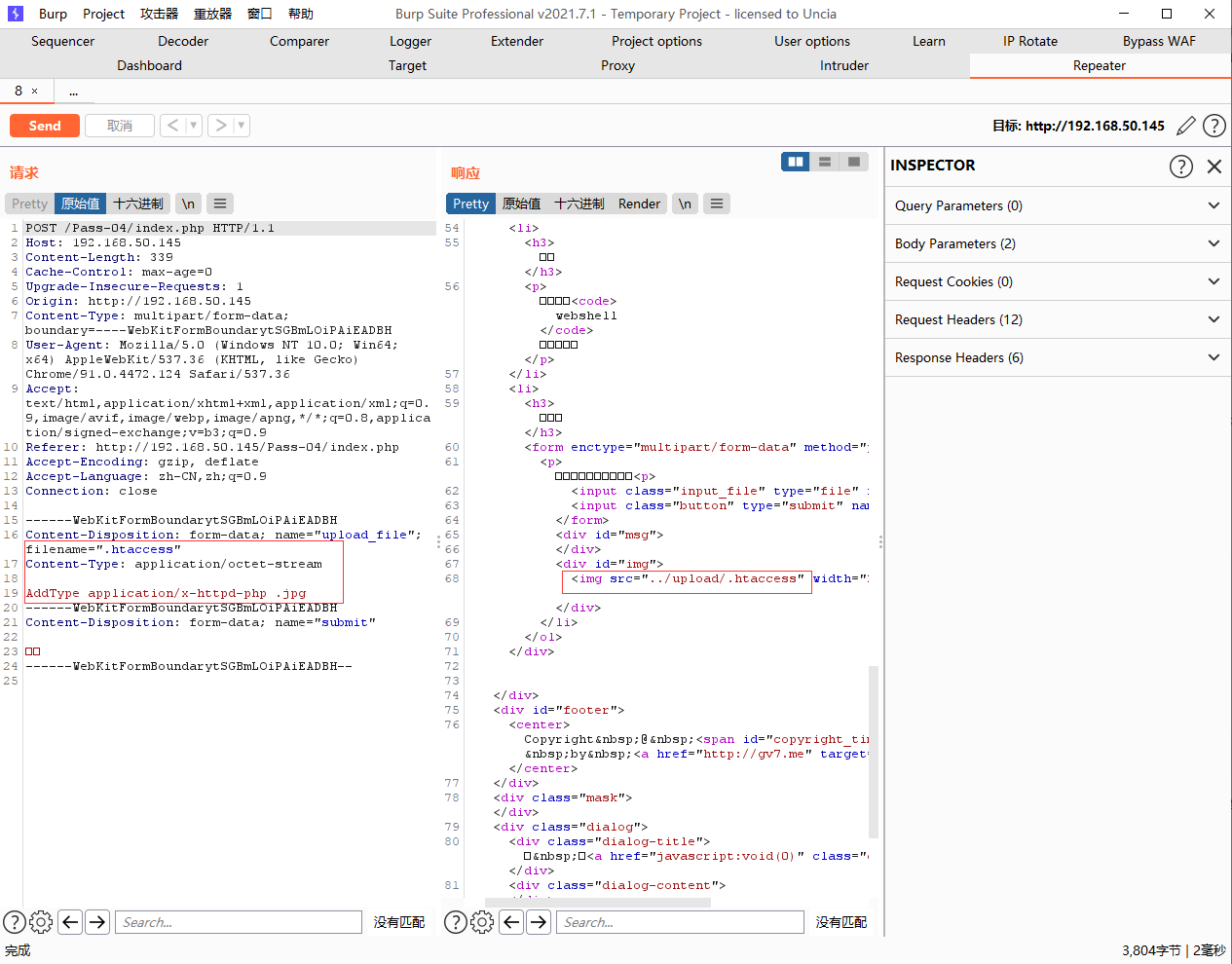
Task: Close Repeater tab 8
Action: pos(35,92)
